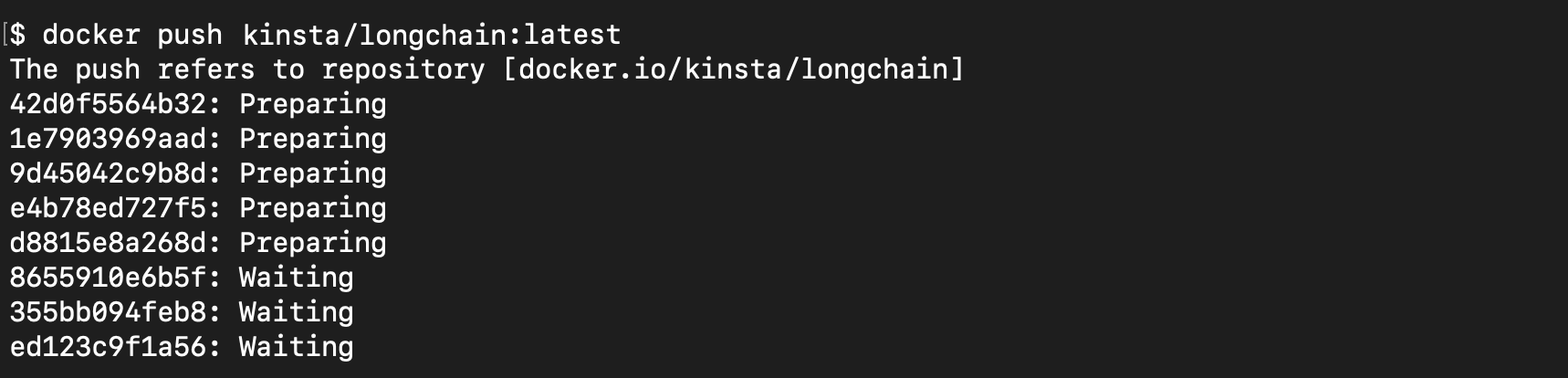Screen dimensions: 1568x378
Task: Click layer ID 9d45042c9b8d
Action: coord(109,173)
